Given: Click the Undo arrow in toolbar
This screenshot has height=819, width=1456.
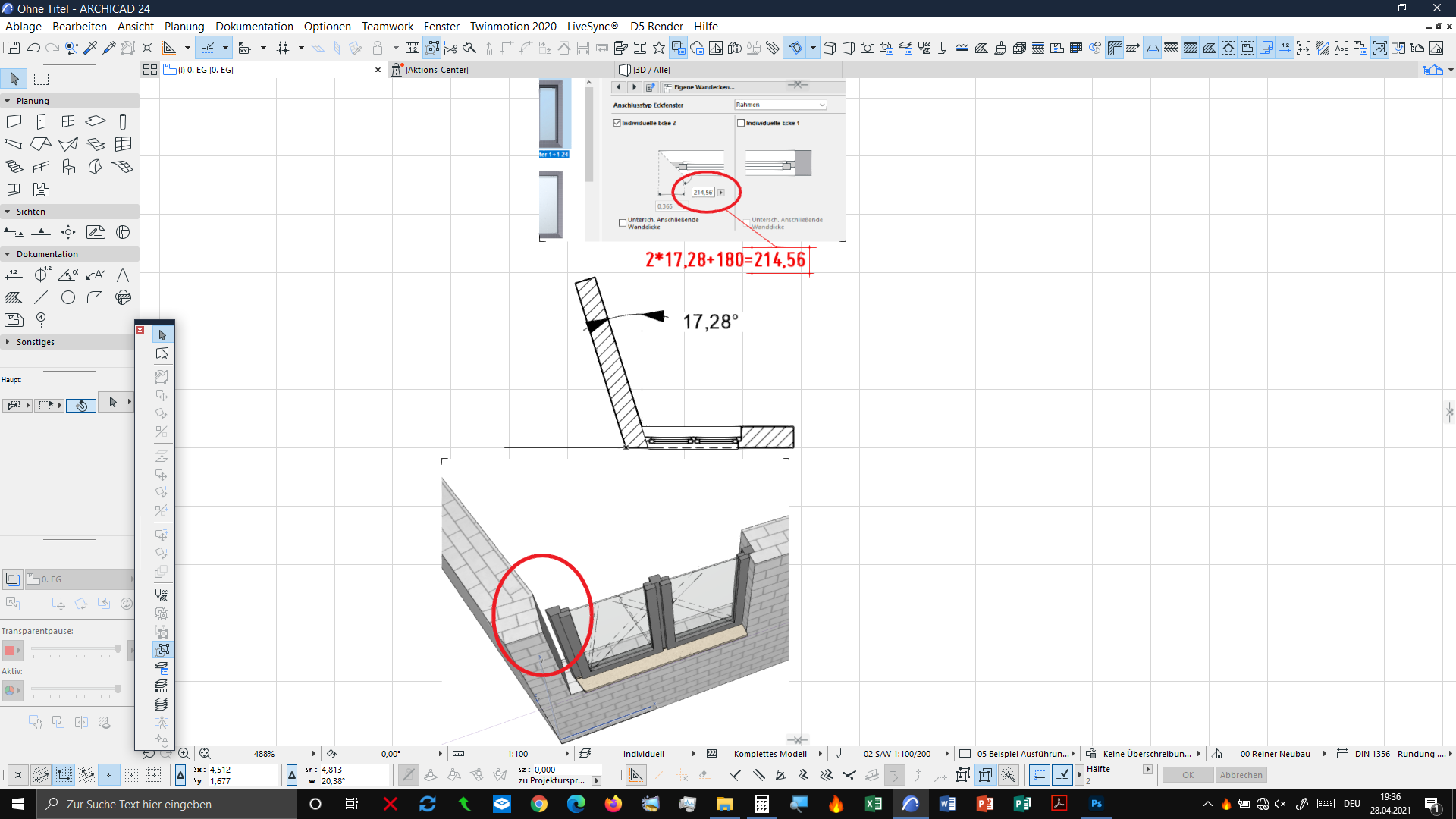Looking at the screenshot, I should click(33, 48).
